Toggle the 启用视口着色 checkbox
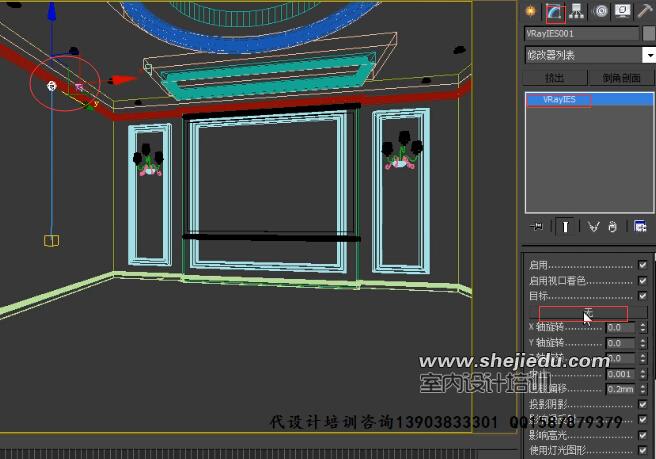Viewport: 656px width, 459px height. tap(643, 281)
